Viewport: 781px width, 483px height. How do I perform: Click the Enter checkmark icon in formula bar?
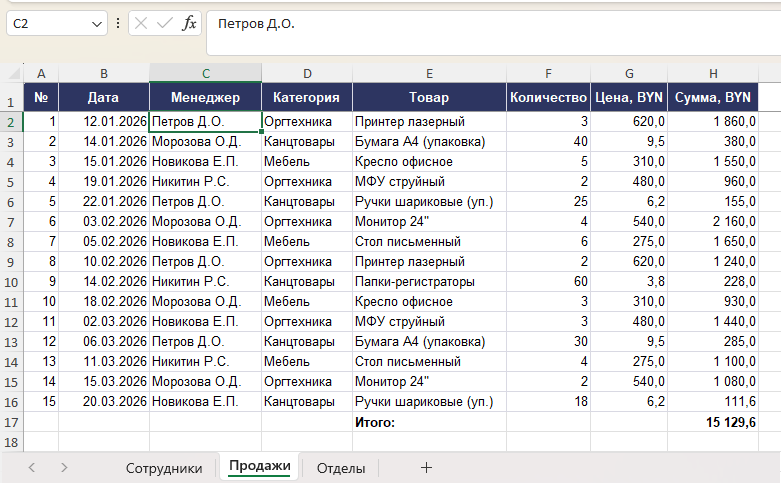point(165,23)
